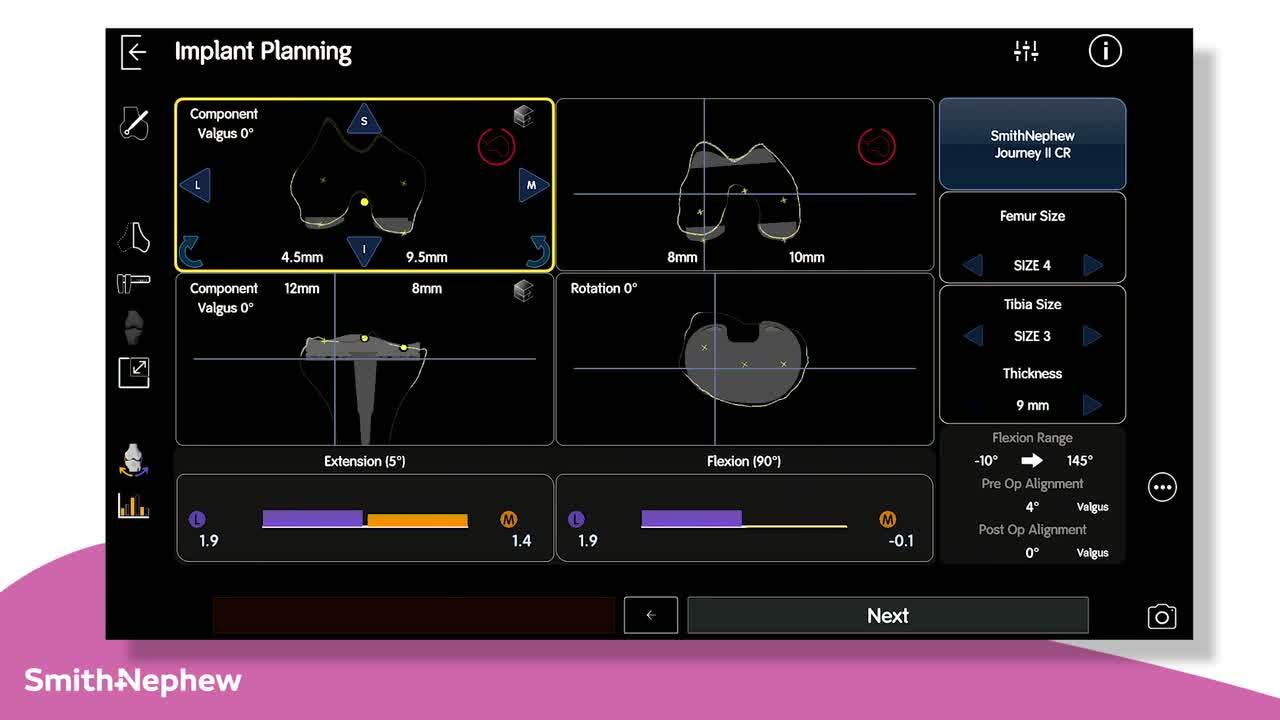This screenshot has height=720, width=1280.
Task: Rotate femur component with bottom-right curved arrow
Action: [x=538, y=253]
